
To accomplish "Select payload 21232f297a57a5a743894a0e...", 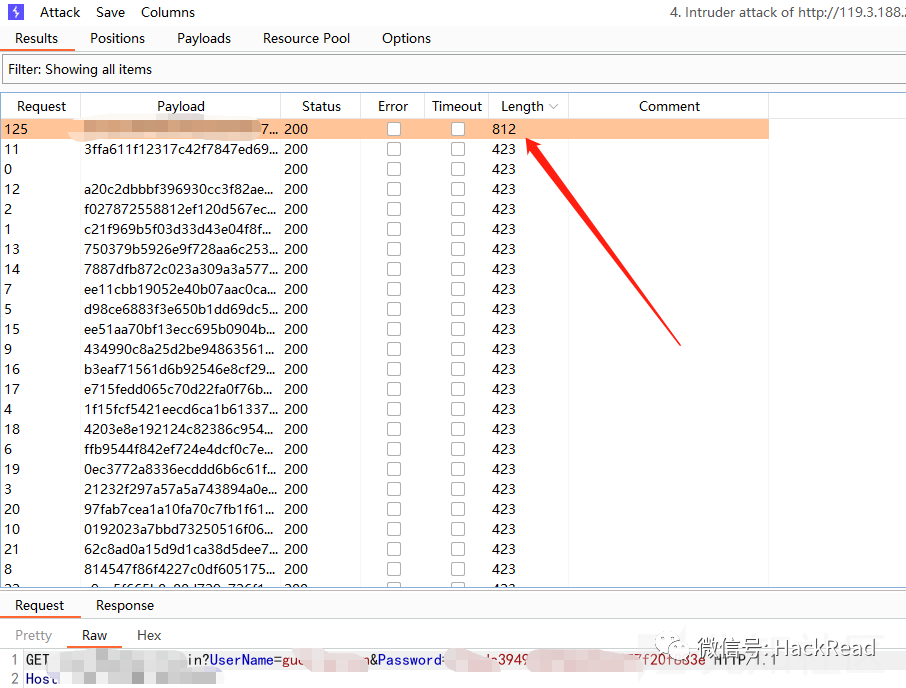I will click(180, 489).
